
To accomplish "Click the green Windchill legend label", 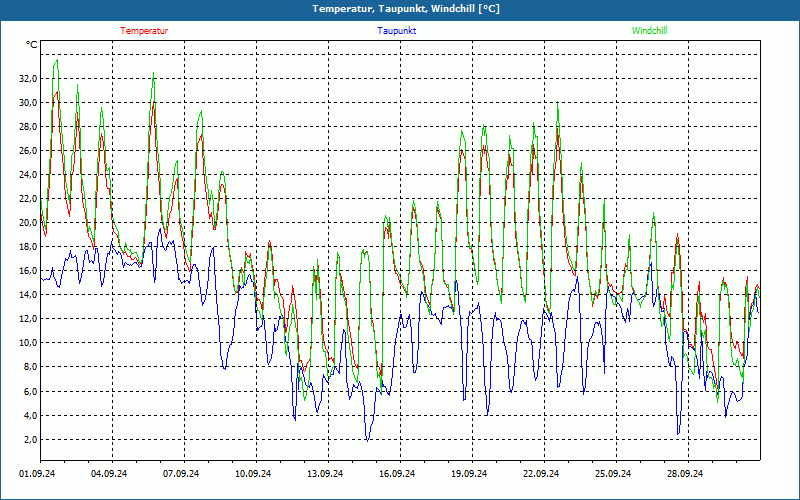I will click(x=649, y=31).
